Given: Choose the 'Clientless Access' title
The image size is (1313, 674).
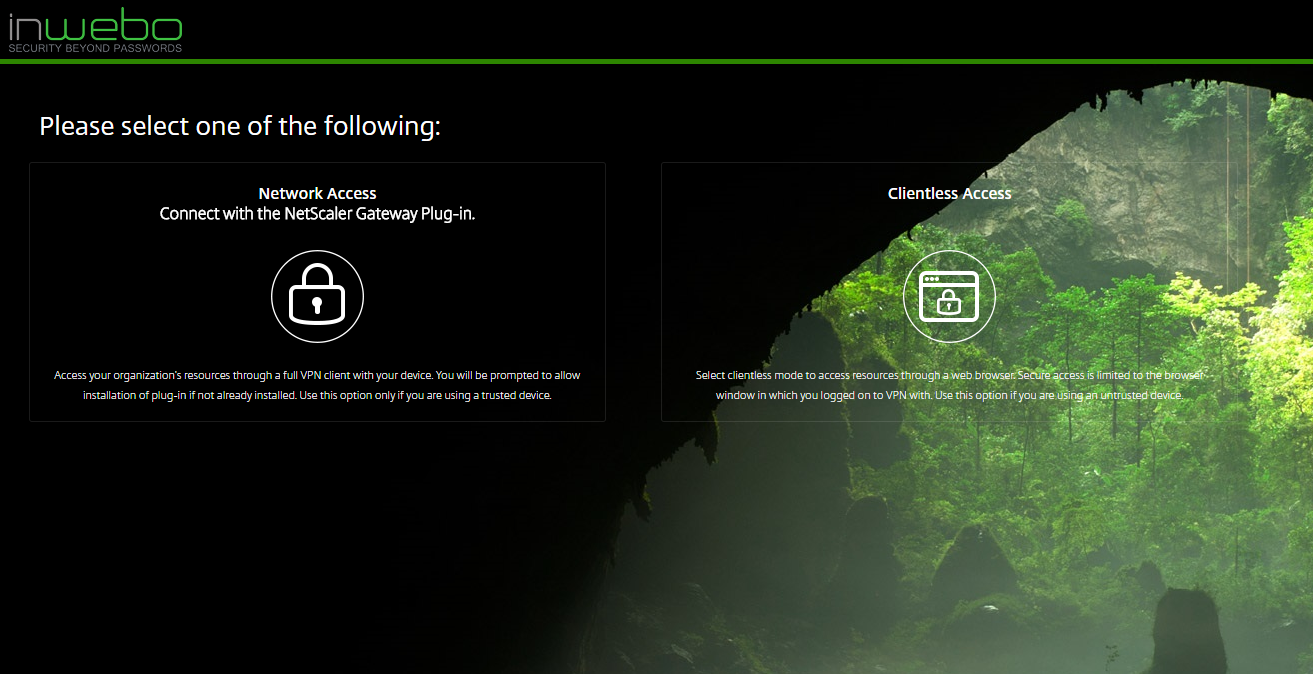Looking at the screenshot, I should click(949, 193).
